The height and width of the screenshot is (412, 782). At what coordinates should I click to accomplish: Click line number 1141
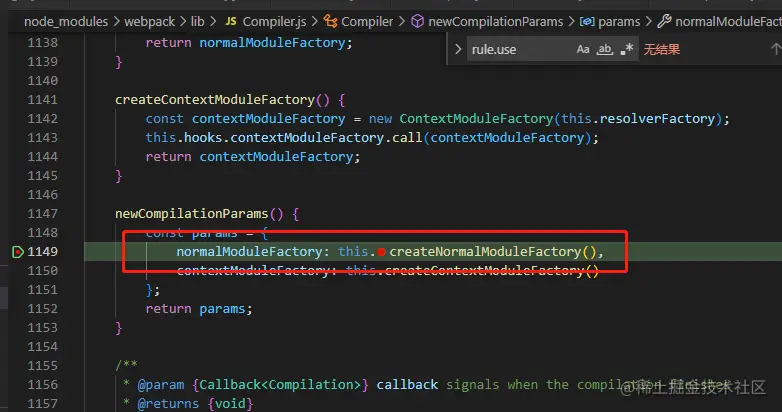(42, 100)
